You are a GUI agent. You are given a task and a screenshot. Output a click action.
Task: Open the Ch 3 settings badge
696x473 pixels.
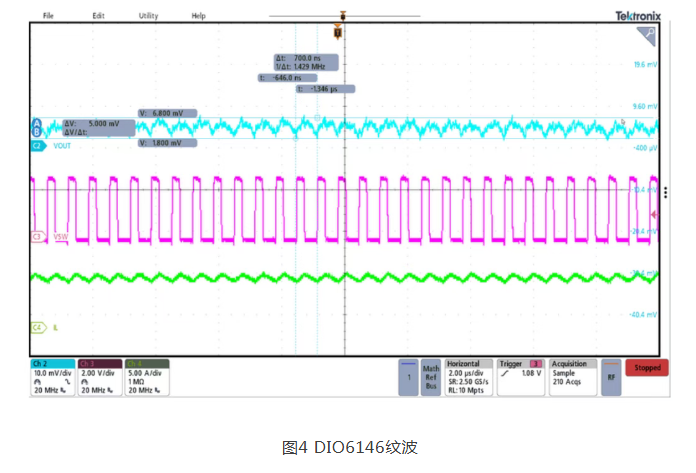[100, 377]
